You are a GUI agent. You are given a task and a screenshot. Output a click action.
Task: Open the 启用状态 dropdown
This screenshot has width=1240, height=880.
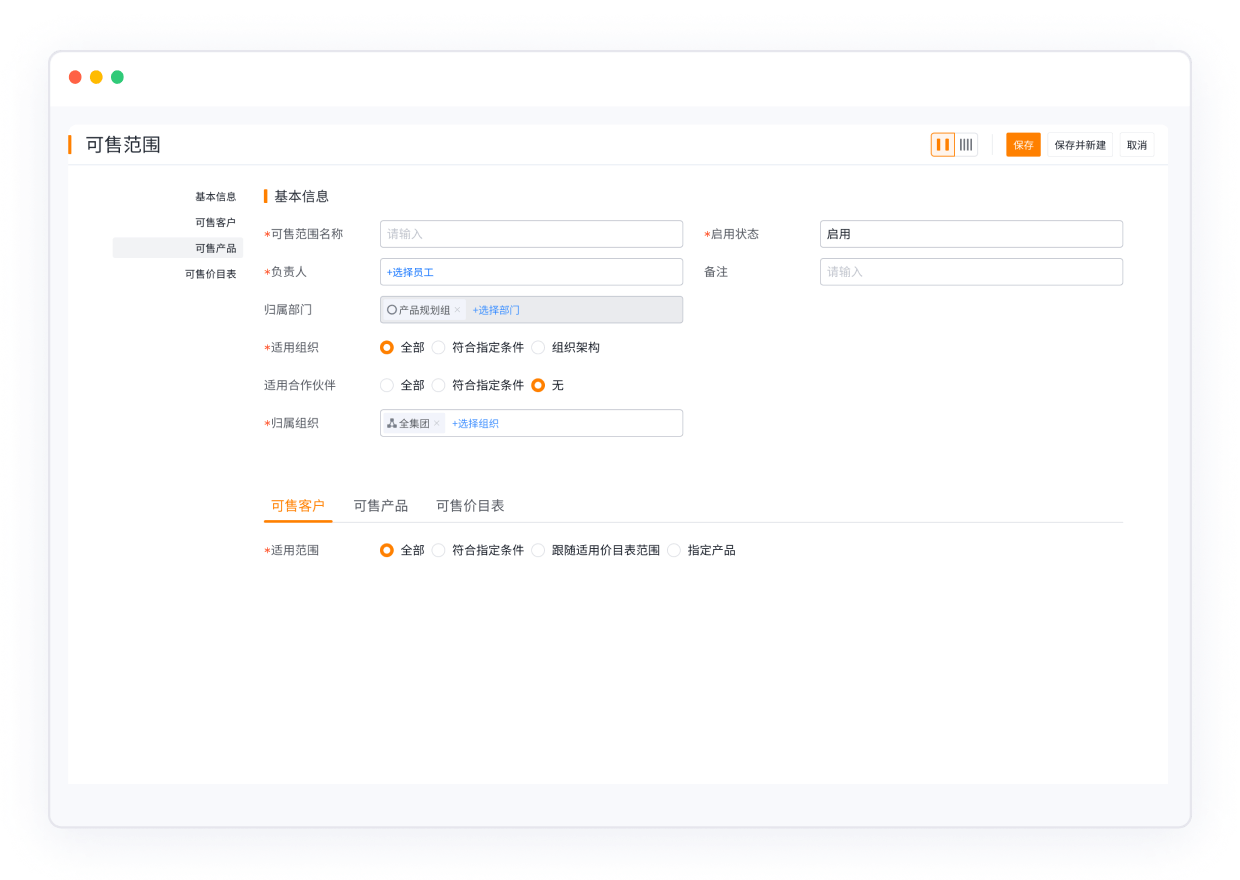tap(971, 233)
